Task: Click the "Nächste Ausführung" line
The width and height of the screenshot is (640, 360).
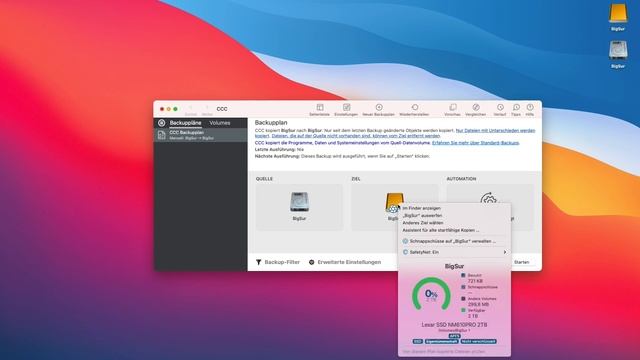Action: pos(342,156)
